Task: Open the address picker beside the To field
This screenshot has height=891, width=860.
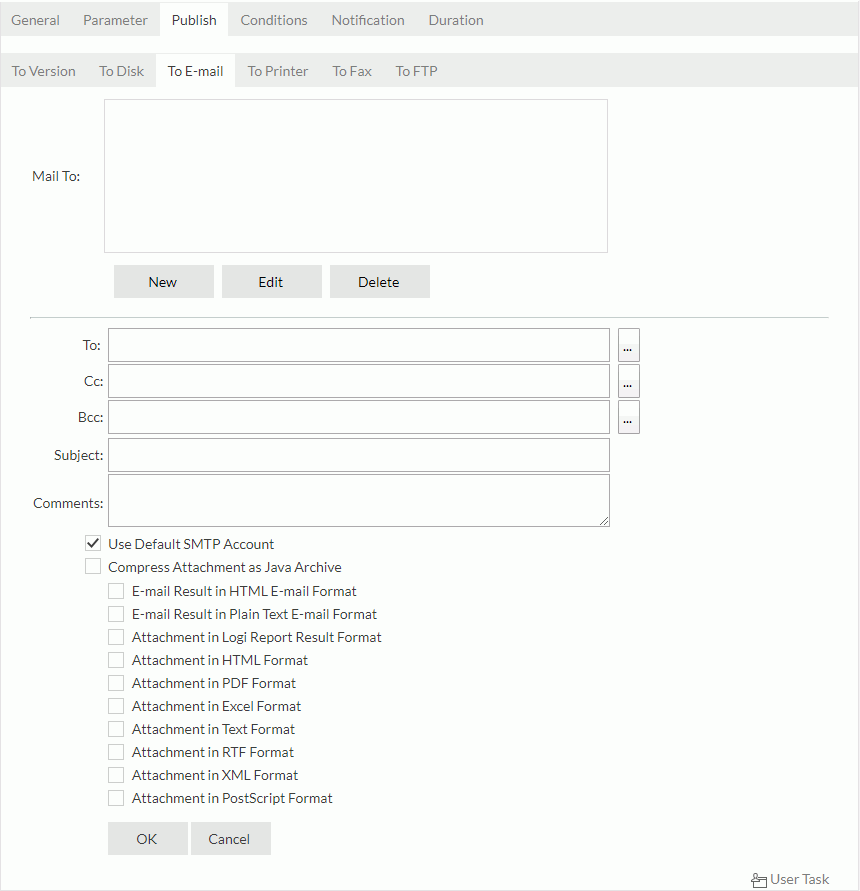Action: click(x=628, y=345)
